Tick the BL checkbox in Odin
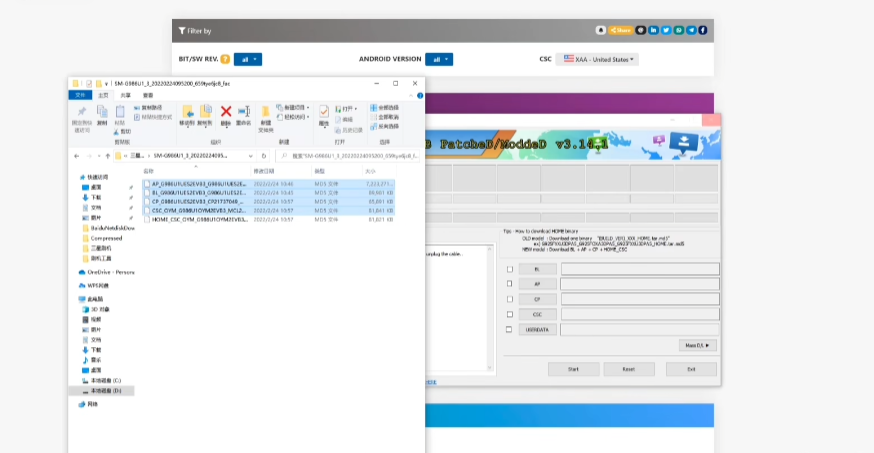The width and height of the screenshot is (874, 453). 509,269
